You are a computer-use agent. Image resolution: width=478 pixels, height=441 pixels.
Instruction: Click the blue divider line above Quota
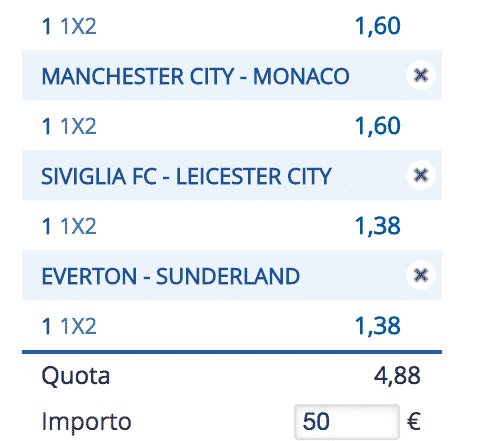[x=232, y=352]
